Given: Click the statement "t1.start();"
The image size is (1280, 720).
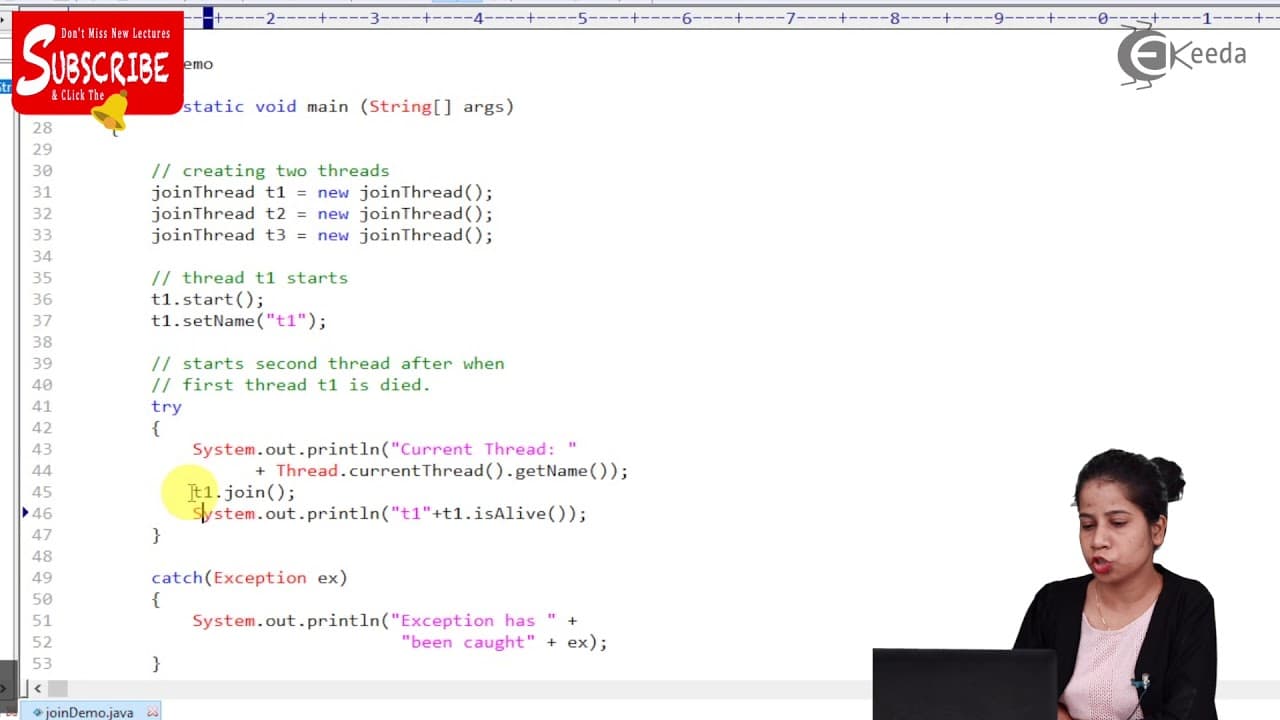Looking at the screenshot, I should (x=208, y=299).
